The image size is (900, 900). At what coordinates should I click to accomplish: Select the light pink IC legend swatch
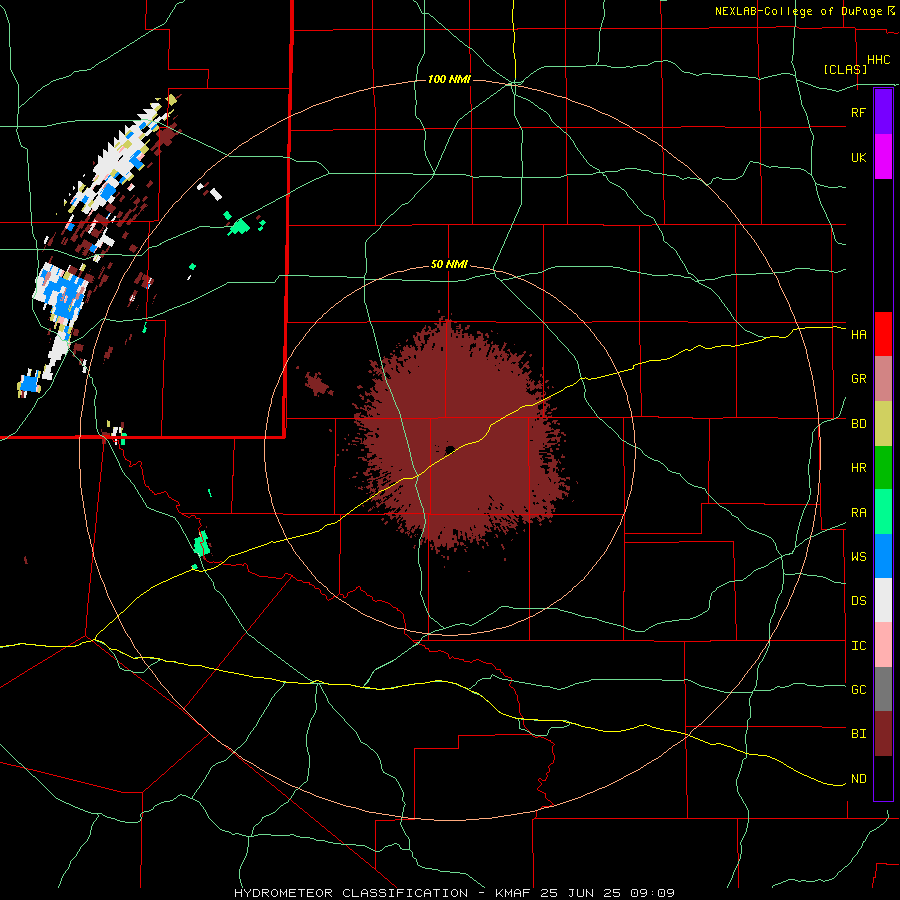(x=883, y=645)
